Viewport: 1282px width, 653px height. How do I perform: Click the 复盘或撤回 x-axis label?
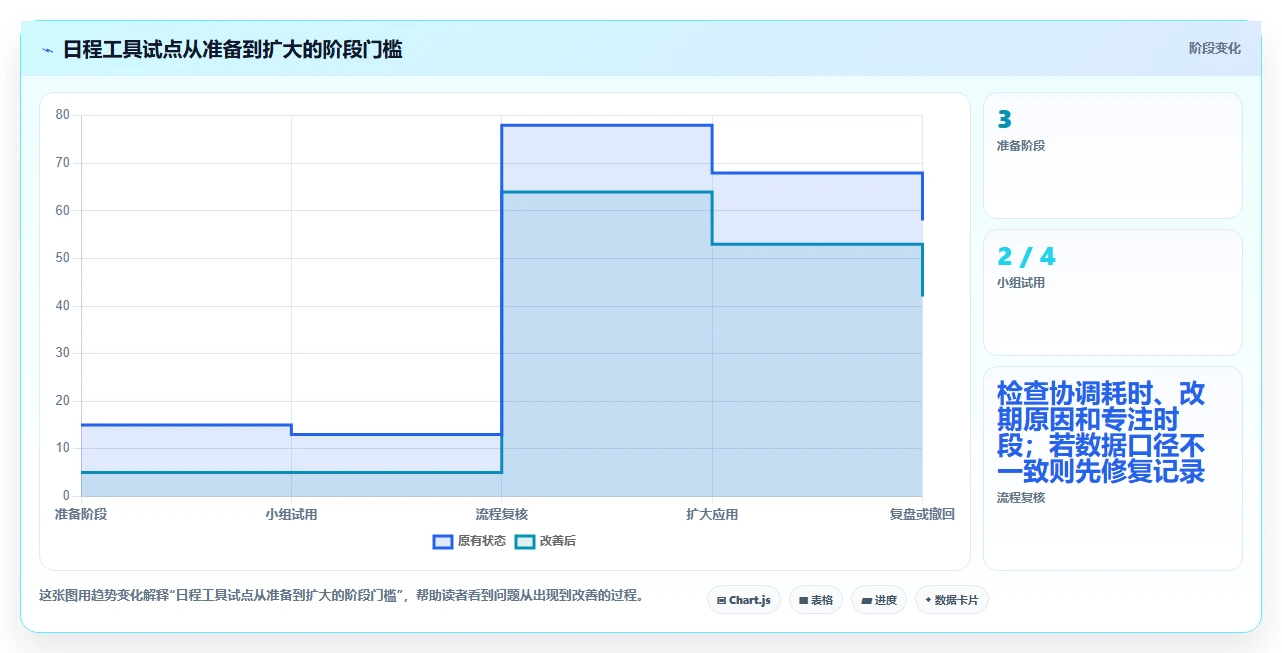922,514
